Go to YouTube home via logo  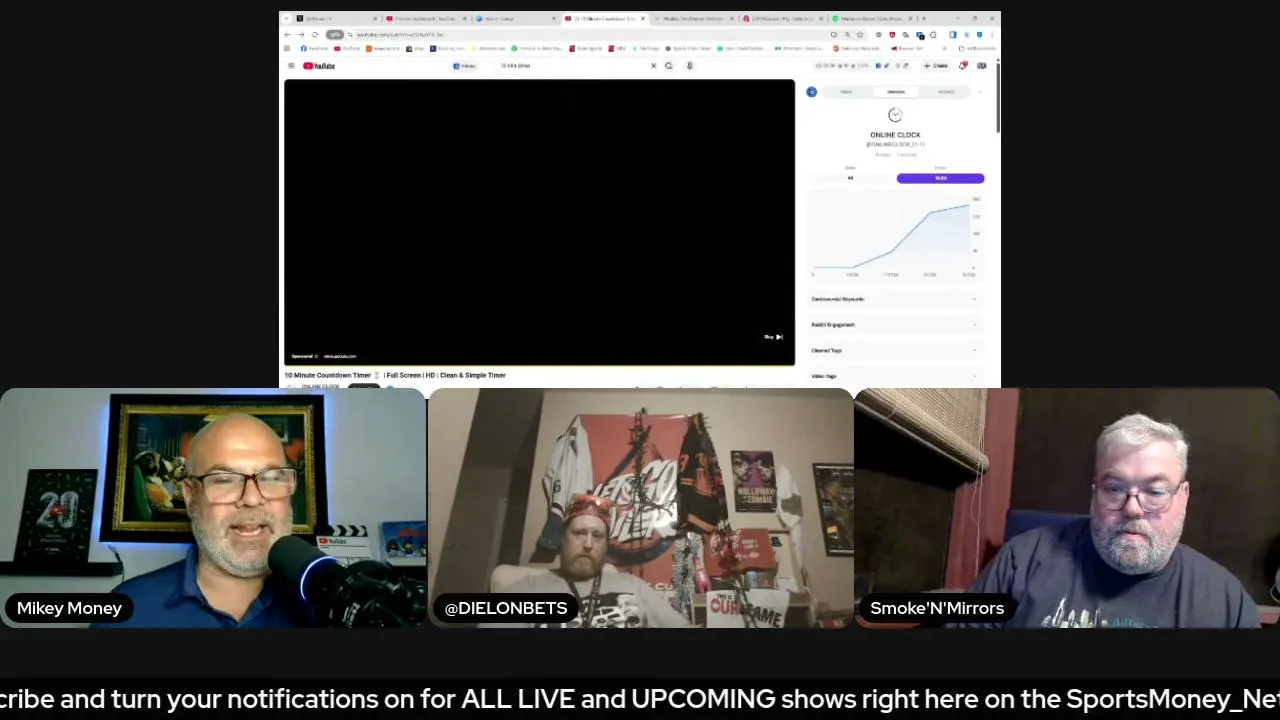pos(319,66)
